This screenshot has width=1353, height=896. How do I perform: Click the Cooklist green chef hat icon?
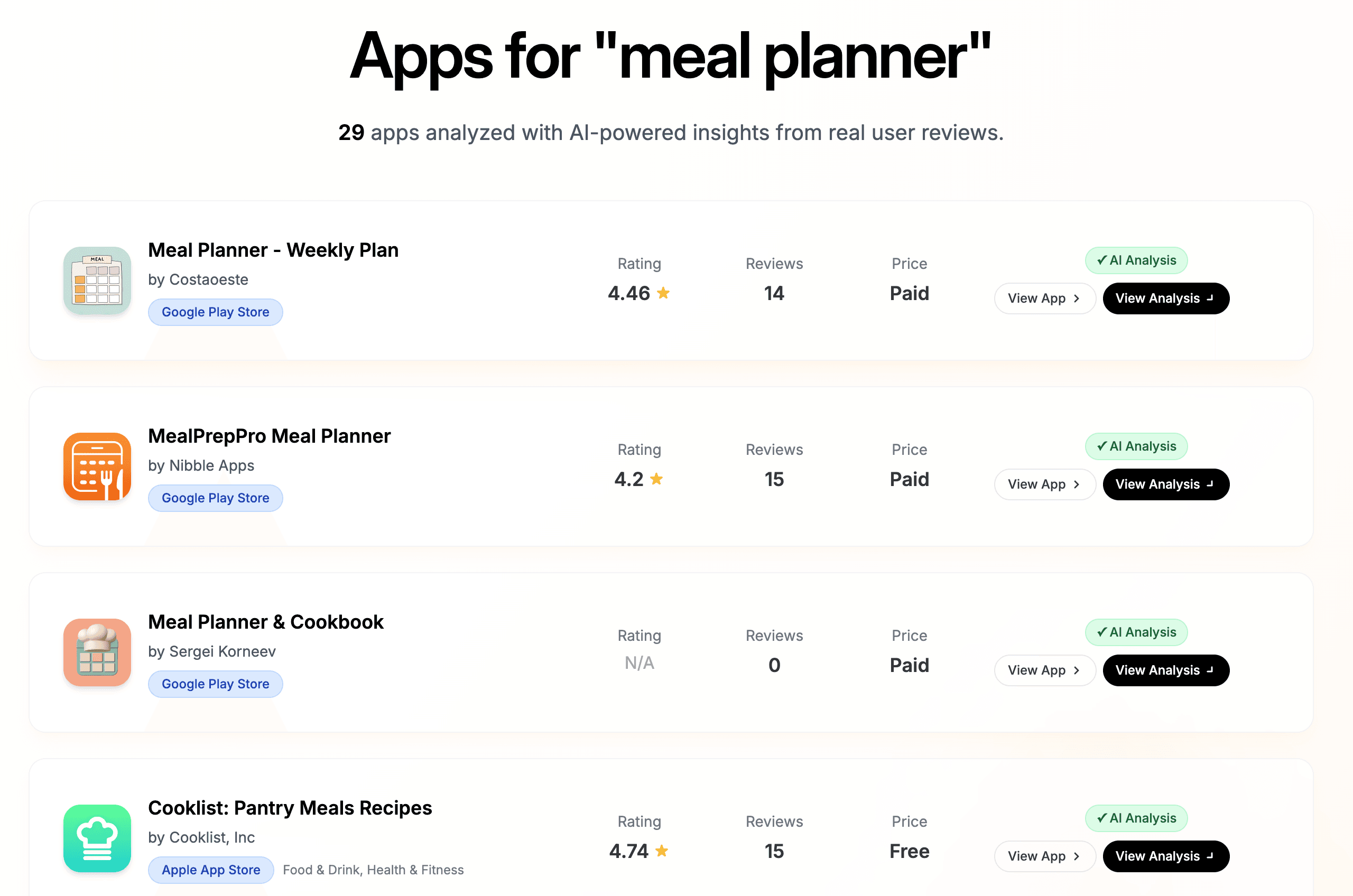97,838
